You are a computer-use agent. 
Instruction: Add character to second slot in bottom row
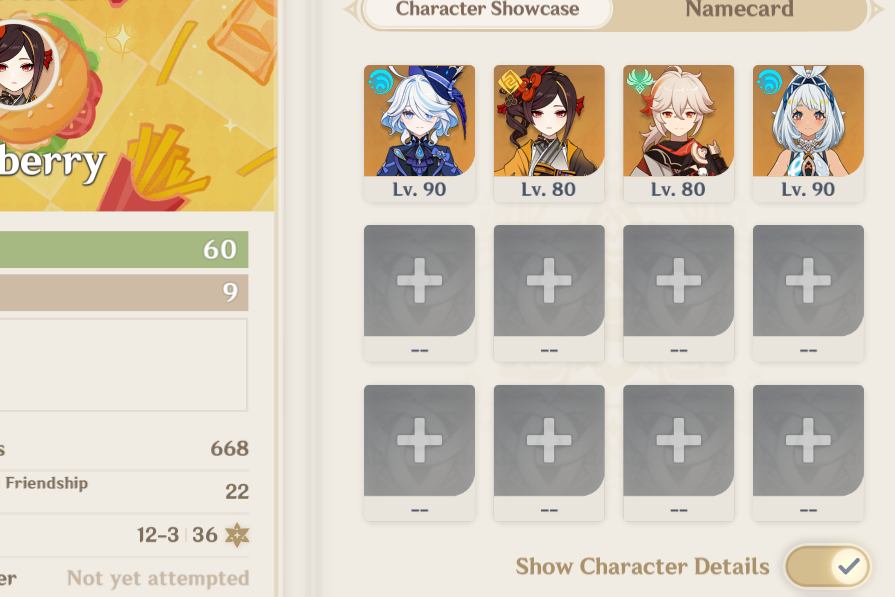pos(549,453)
